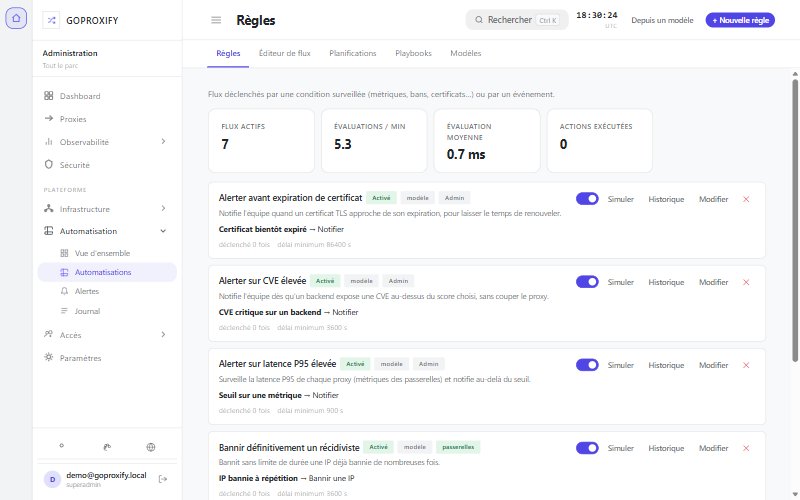The image size is (800, 500).
Task: Disable the certificate expiration rule toggle
Action: point(587,198)
